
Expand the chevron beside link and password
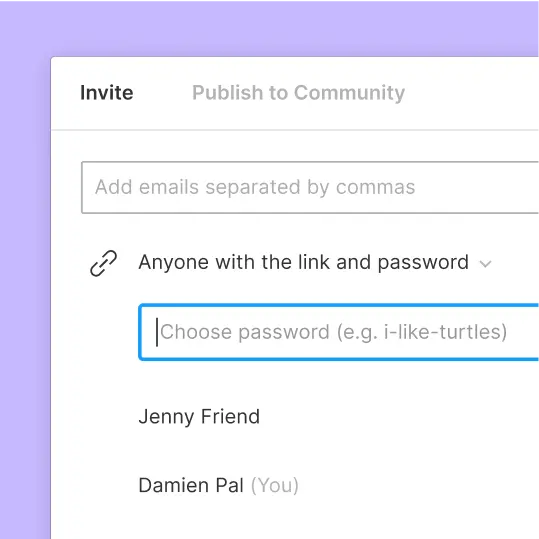coord(485,264)
